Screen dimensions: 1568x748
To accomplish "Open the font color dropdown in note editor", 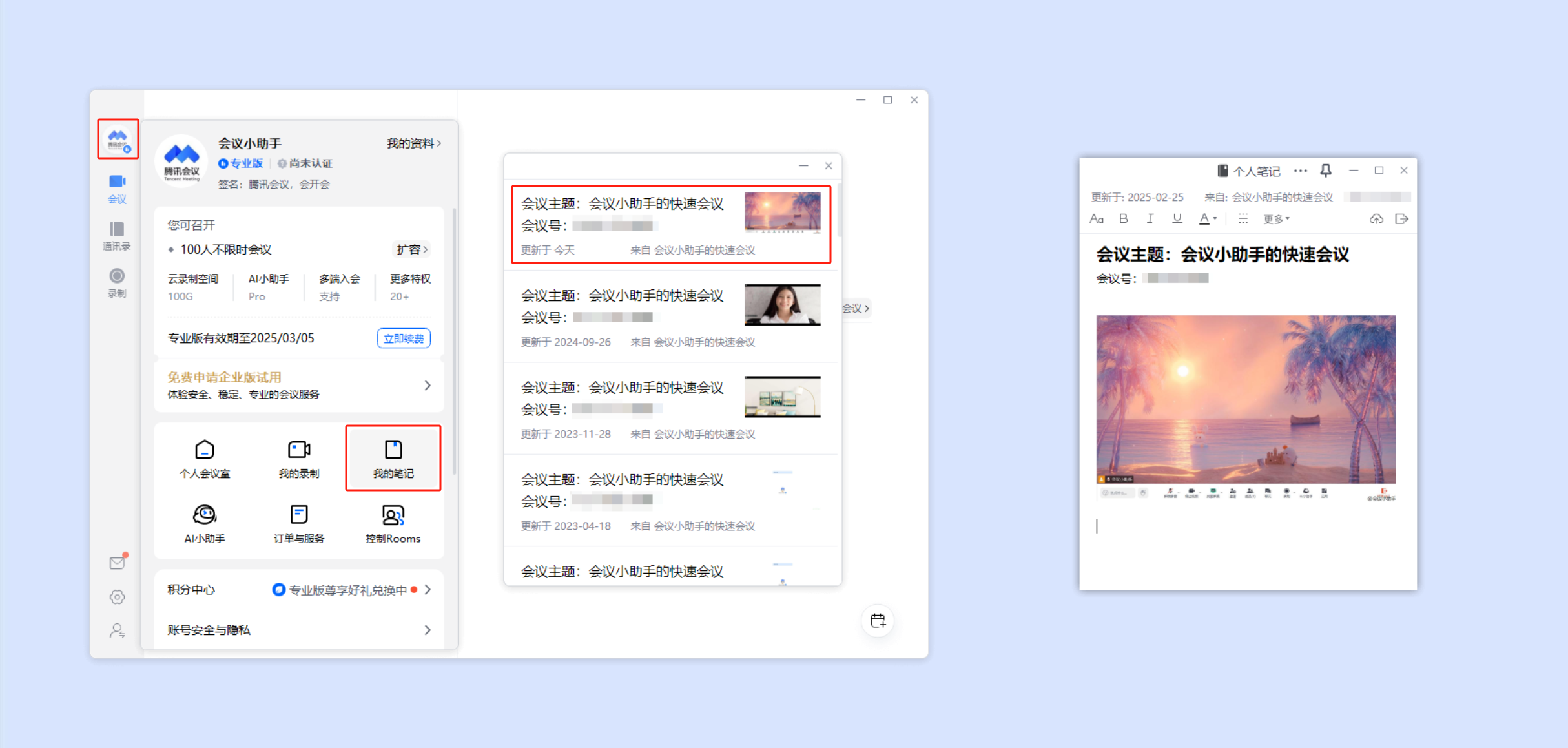I will 1208,219.
